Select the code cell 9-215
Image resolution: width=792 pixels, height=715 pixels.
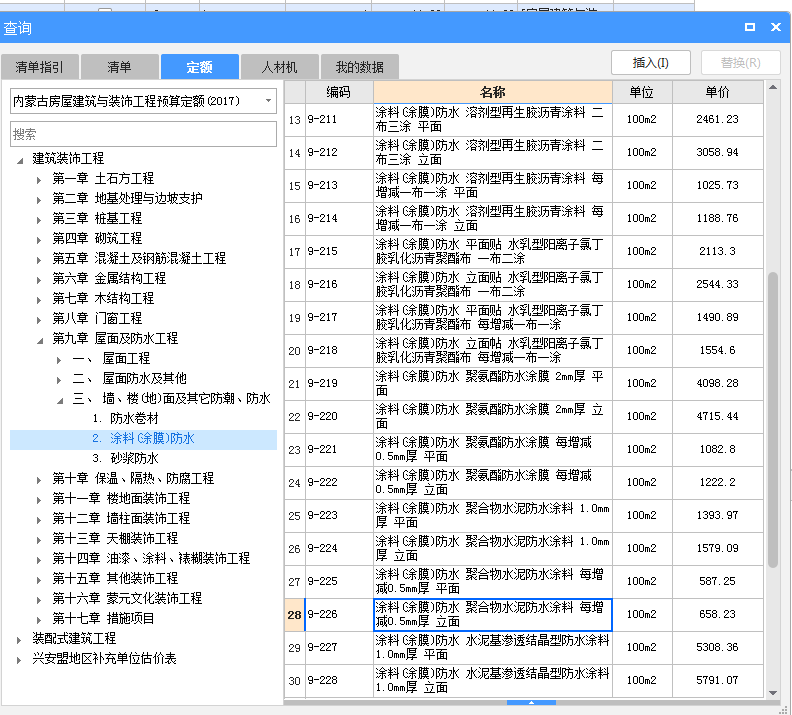[339, 251]
